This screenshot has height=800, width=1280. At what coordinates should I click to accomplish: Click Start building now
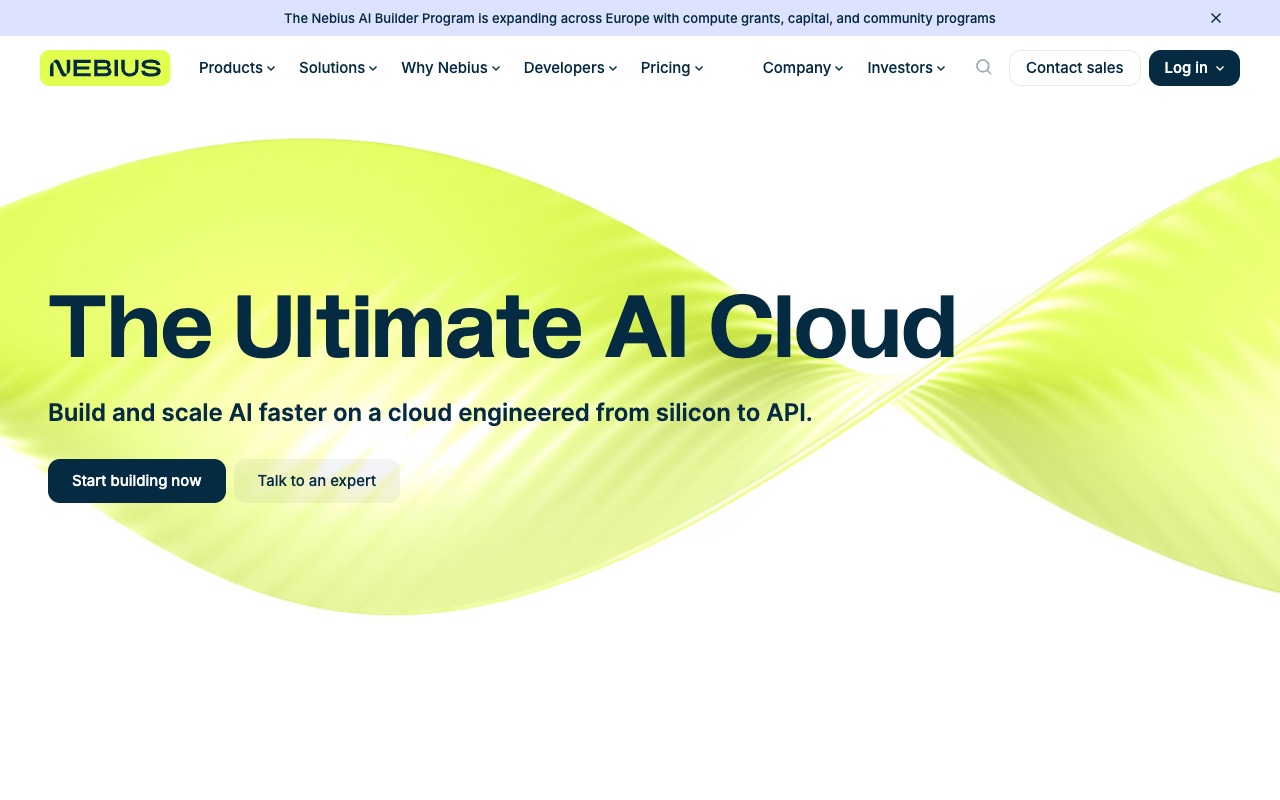137,481
